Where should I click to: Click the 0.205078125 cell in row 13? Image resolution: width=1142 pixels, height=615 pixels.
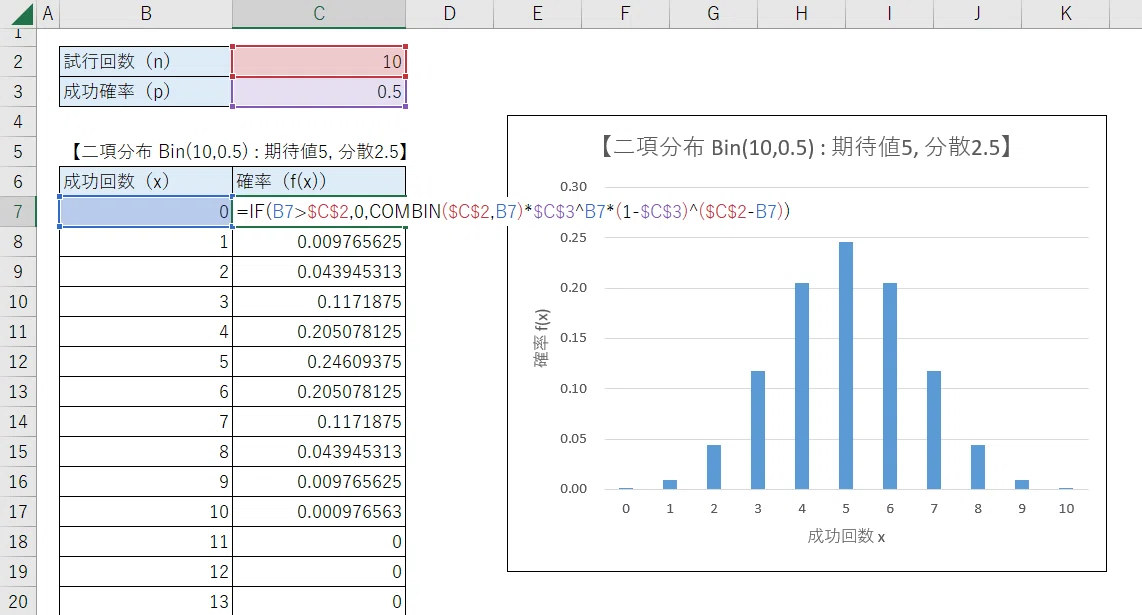click(x=319, y=392)
